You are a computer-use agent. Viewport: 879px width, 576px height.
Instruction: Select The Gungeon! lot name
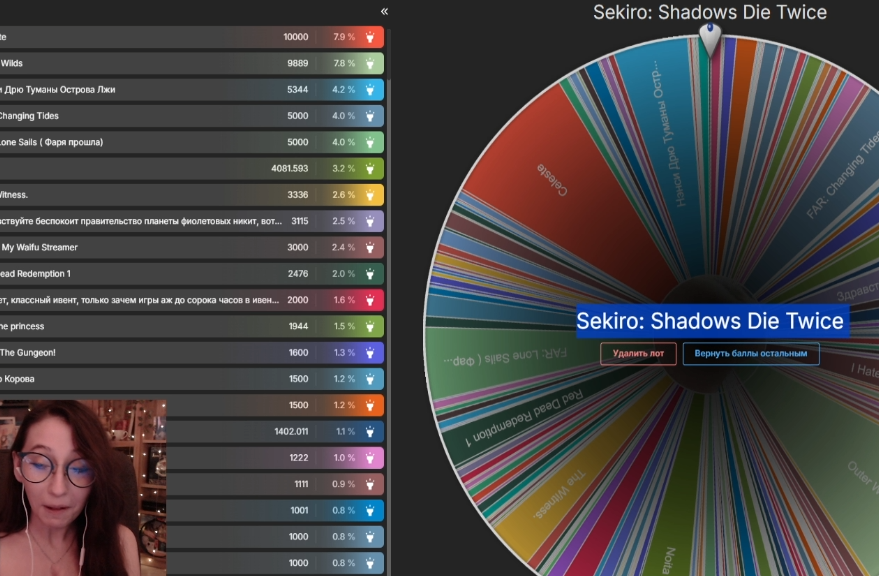28,353
